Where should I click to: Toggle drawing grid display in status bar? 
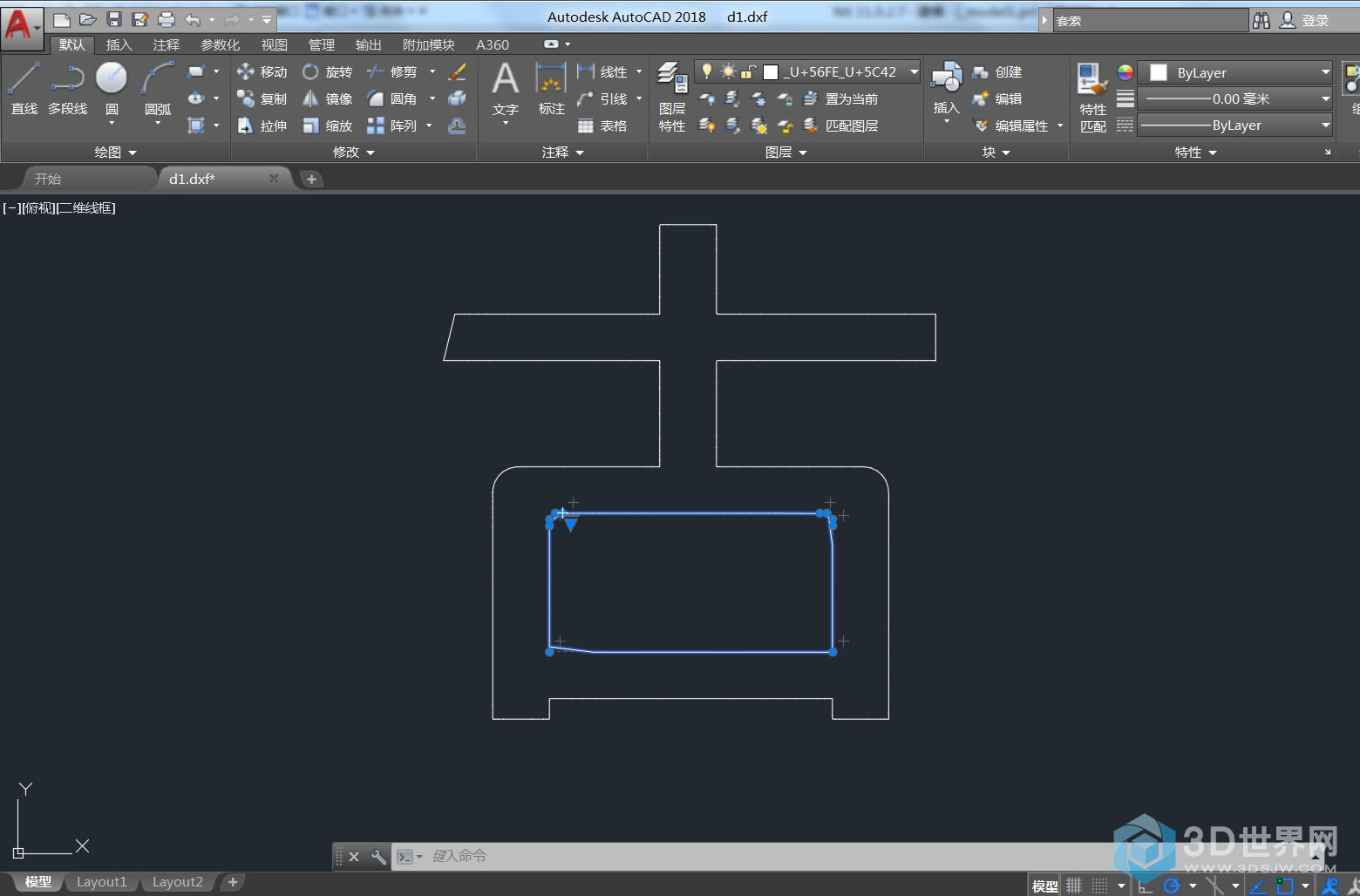[1074, 886]
